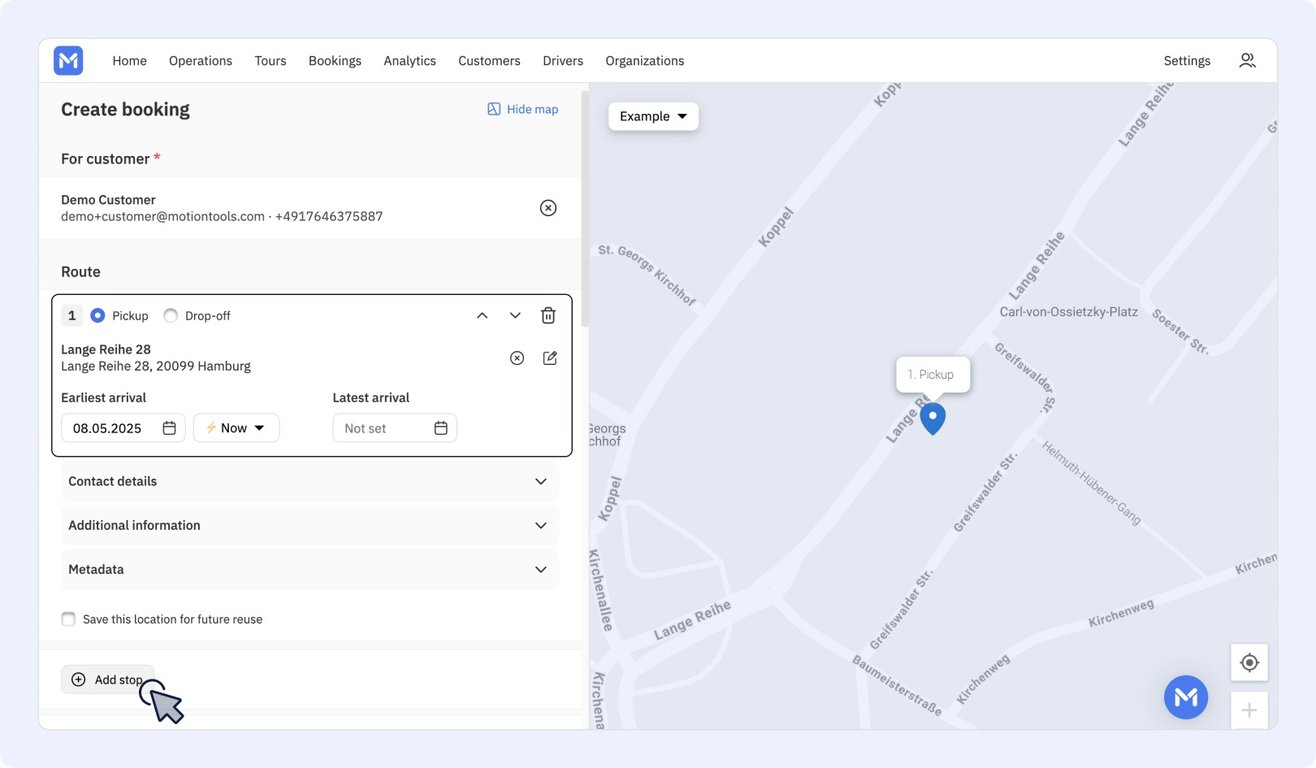The height and width of the screenshot is (768, 1316).
Task: Open the Now time dropdown
Action: [x=236, y=428]
